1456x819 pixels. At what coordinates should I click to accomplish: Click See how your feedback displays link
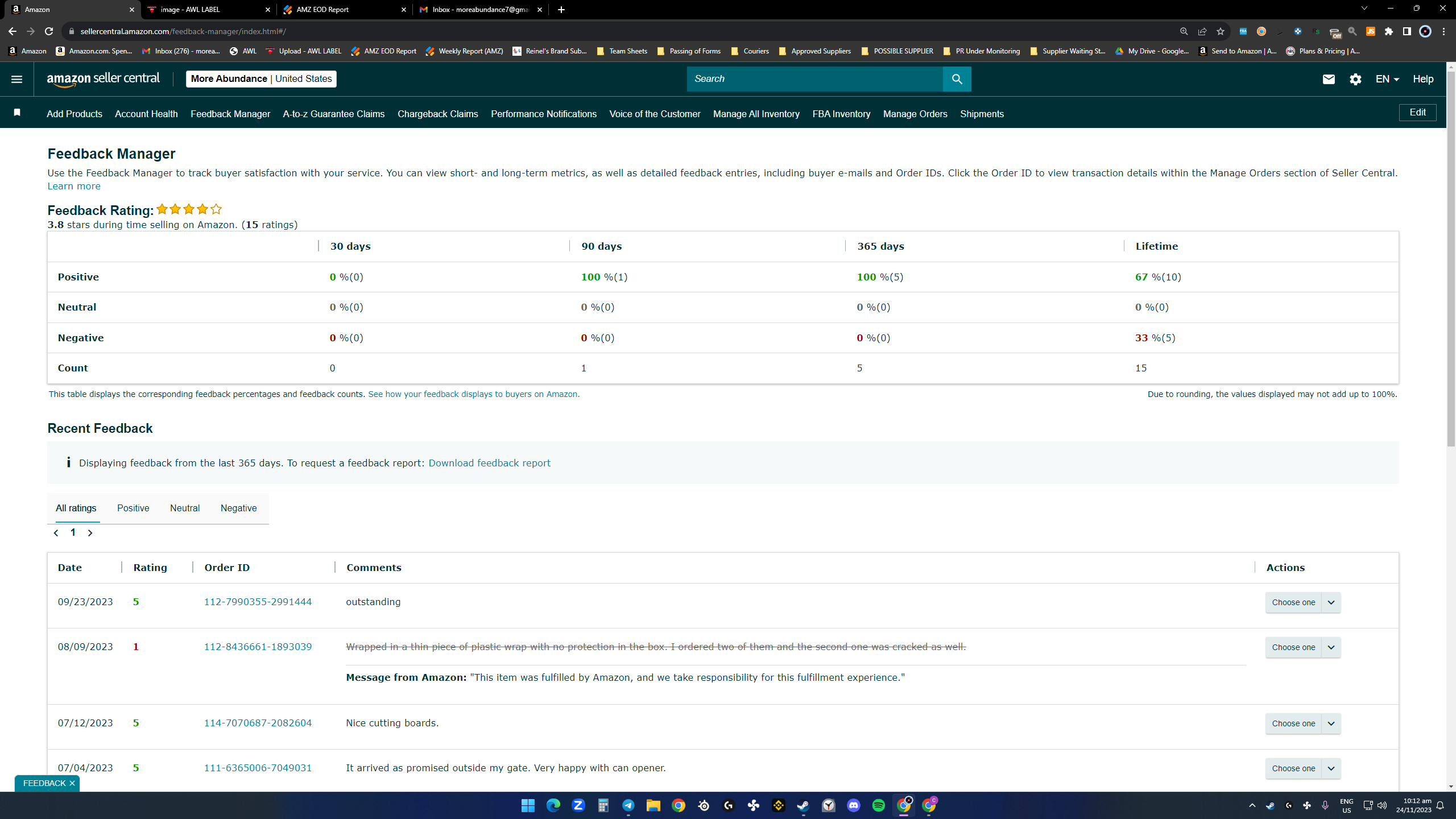(474, 394)
